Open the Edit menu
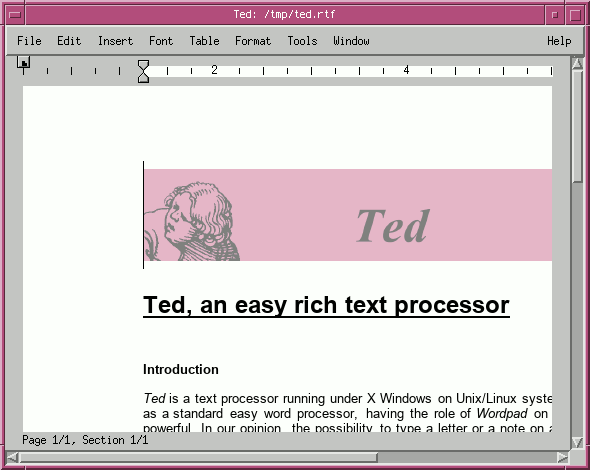The height and width of the screenshot is (470, 590). tap(69, 41)
